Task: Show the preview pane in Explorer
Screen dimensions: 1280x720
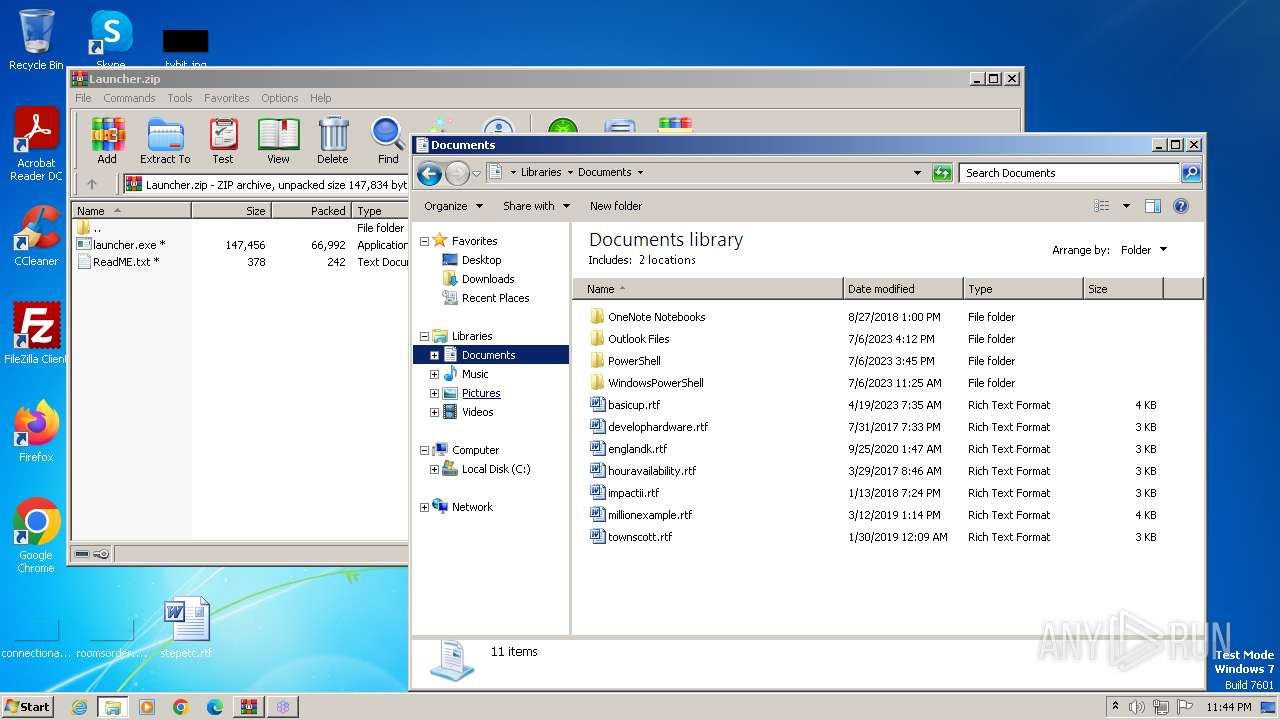Action: 1152,206
